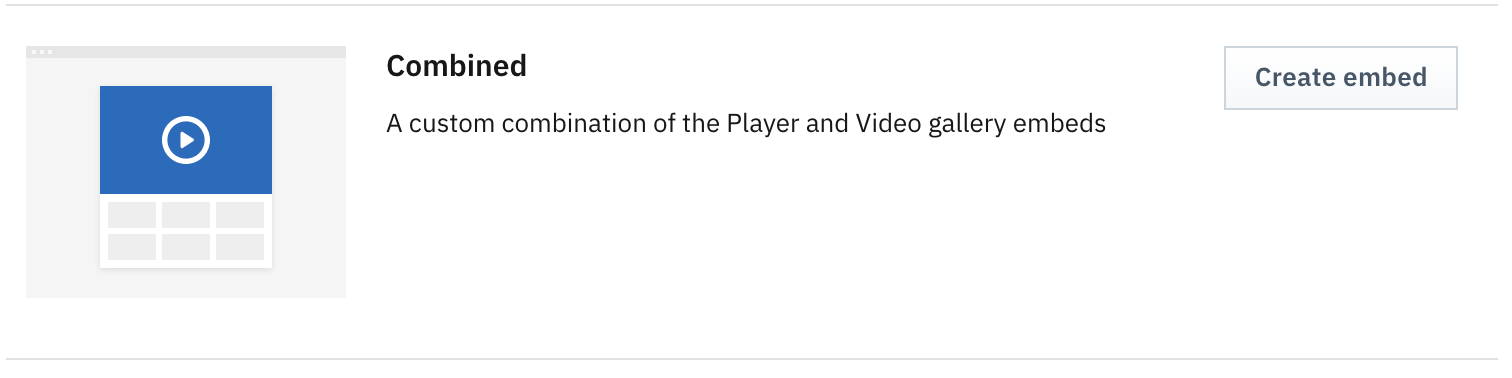Click the gray title bar of the thumbnail
Viewport: 1512px width, 378px height.
tap(186, 51)
